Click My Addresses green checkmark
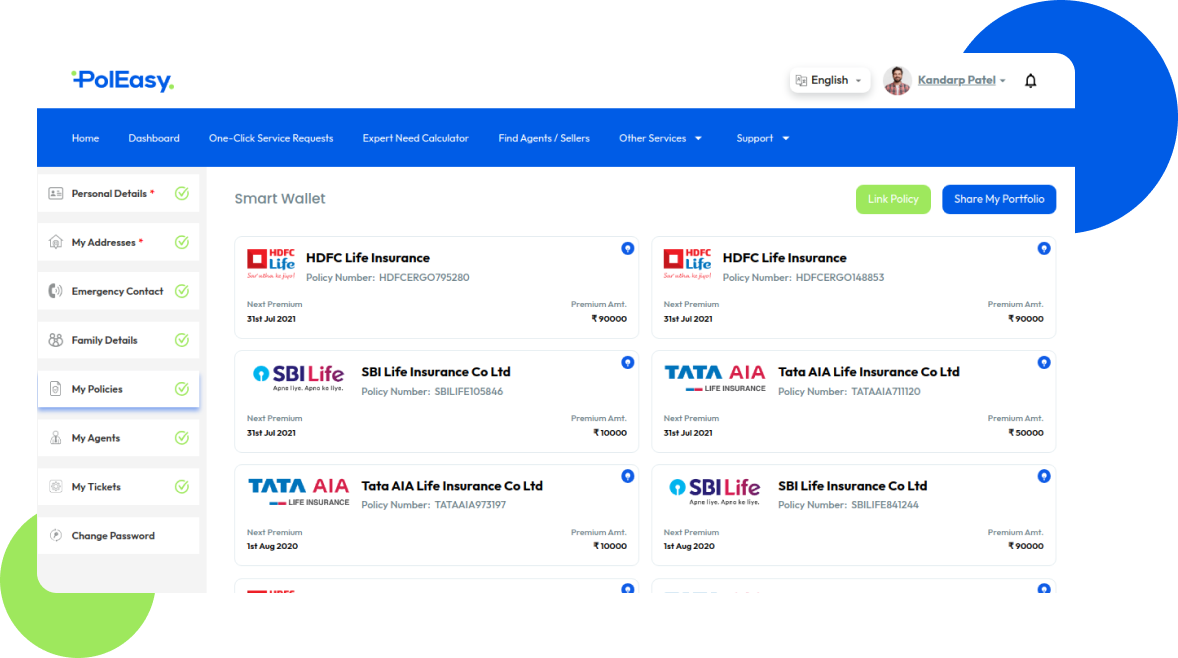Screen dimensions: 1178x658 pos(182,242)
